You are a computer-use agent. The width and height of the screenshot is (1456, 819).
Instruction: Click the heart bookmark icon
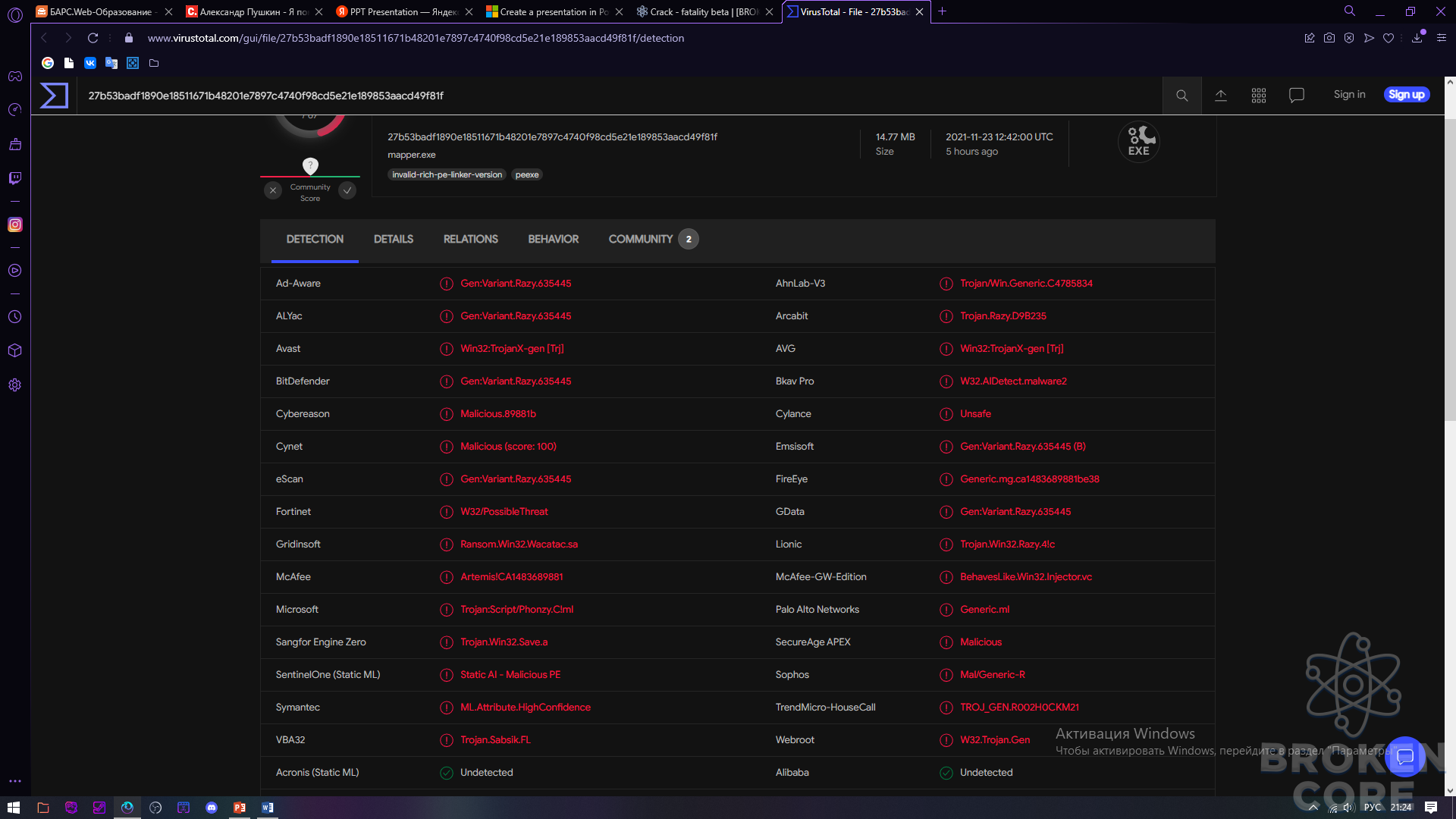[x=1389, y=38]
